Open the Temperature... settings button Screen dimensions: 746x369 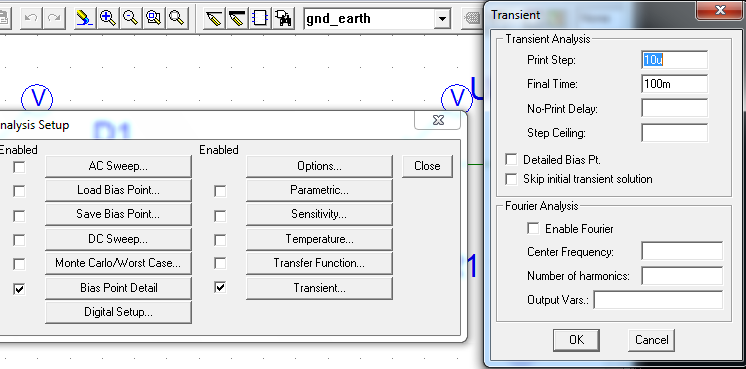pos(319,239)
